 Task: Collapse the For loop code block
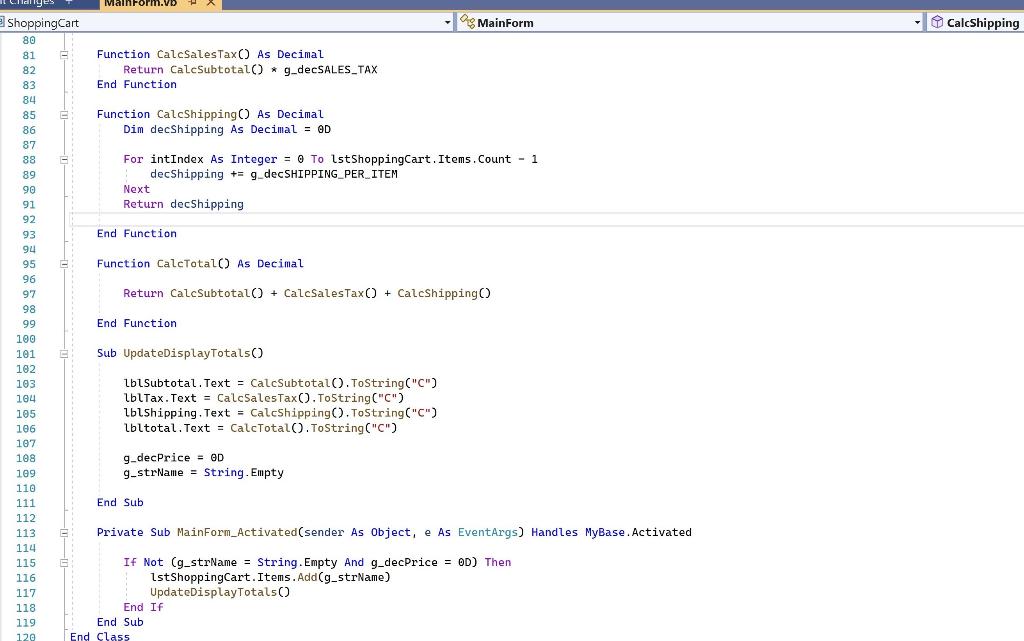point(63,159)
